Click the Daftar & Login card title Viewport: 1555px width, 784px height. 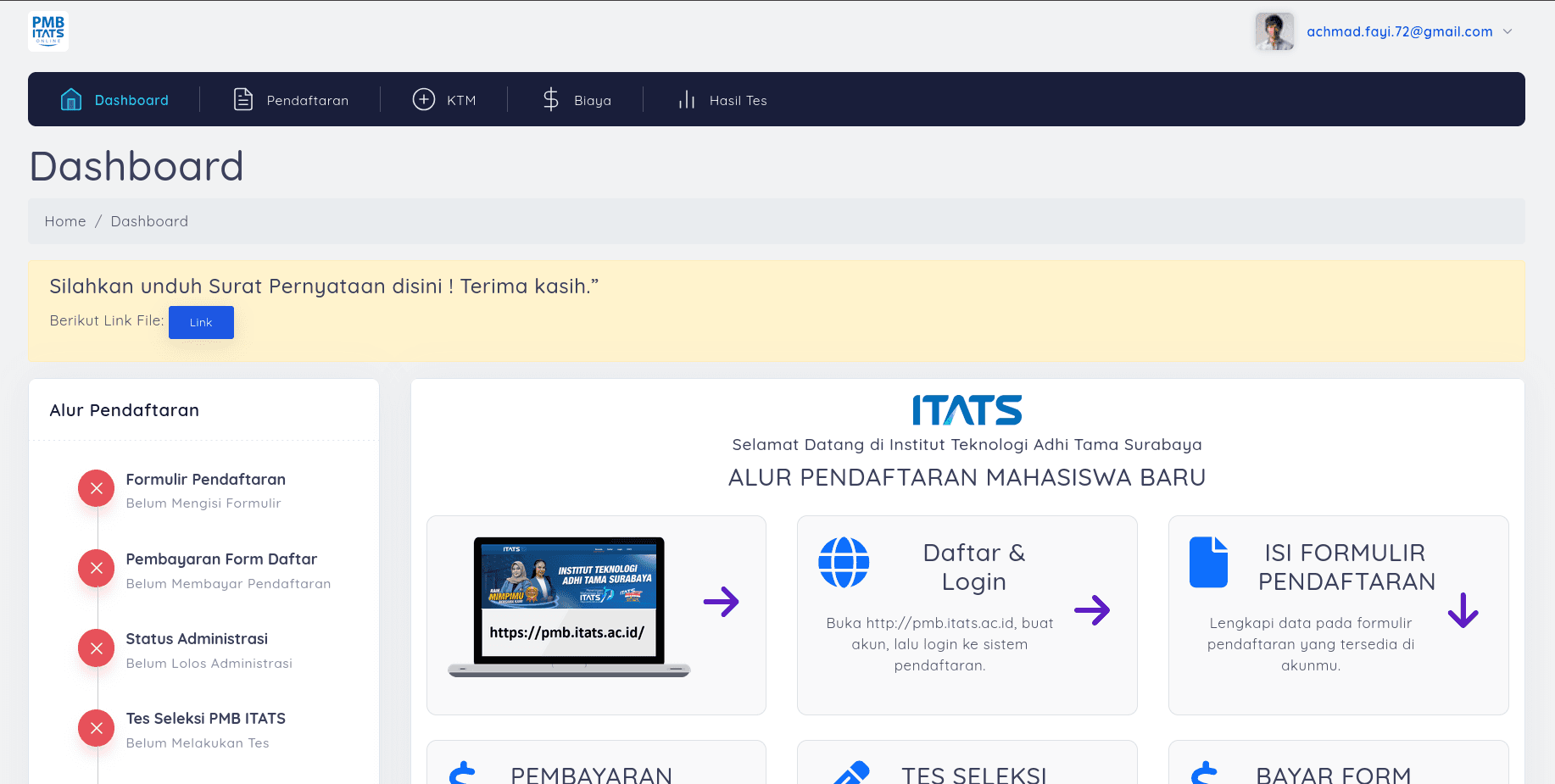coord(974,567)
